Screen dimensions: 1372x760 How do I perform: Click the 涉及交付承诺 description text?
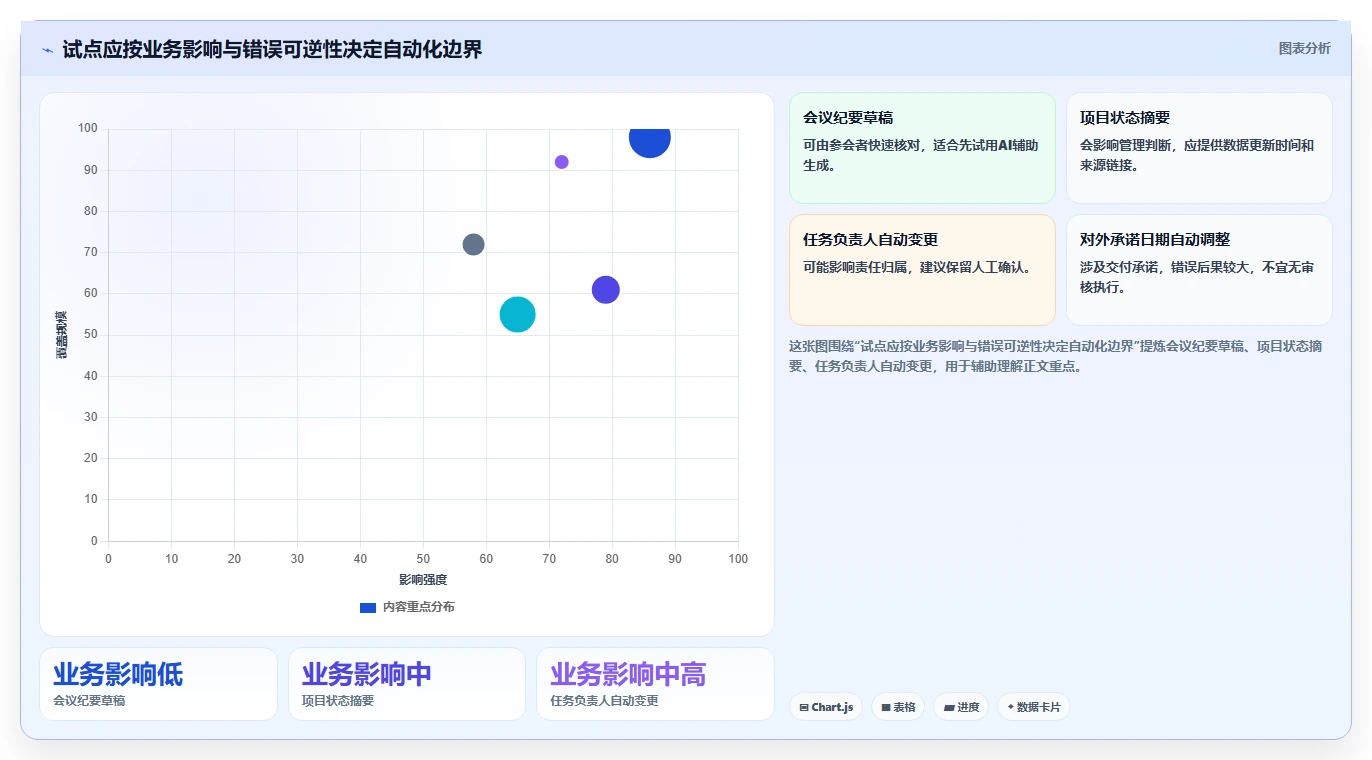pyautogui.click(x=1197, y=277)
